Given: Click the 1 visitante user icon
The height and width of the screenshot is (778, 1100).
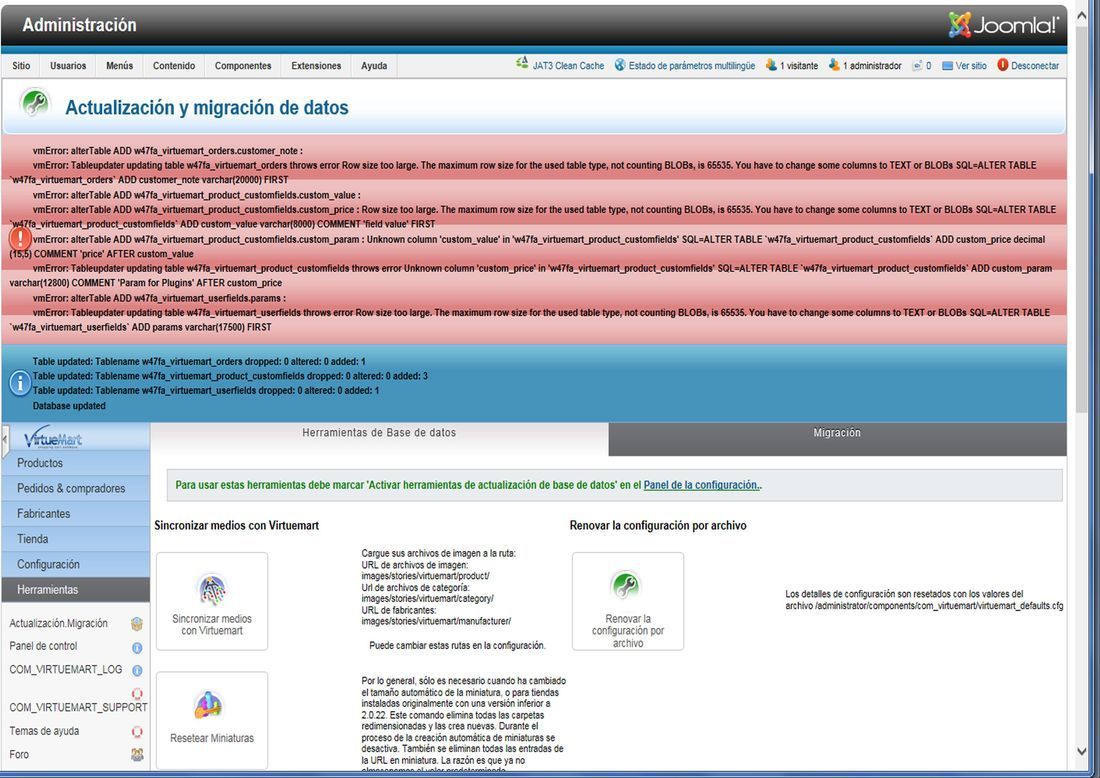Looking at the screenshot, I should click(x=771, y=65).
